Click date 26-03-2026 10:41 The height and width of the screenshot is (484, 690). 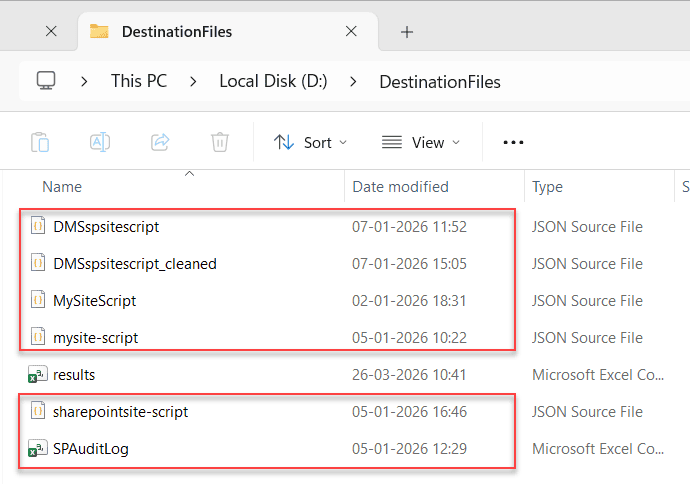pyautogui.click(x=409, y=375)
